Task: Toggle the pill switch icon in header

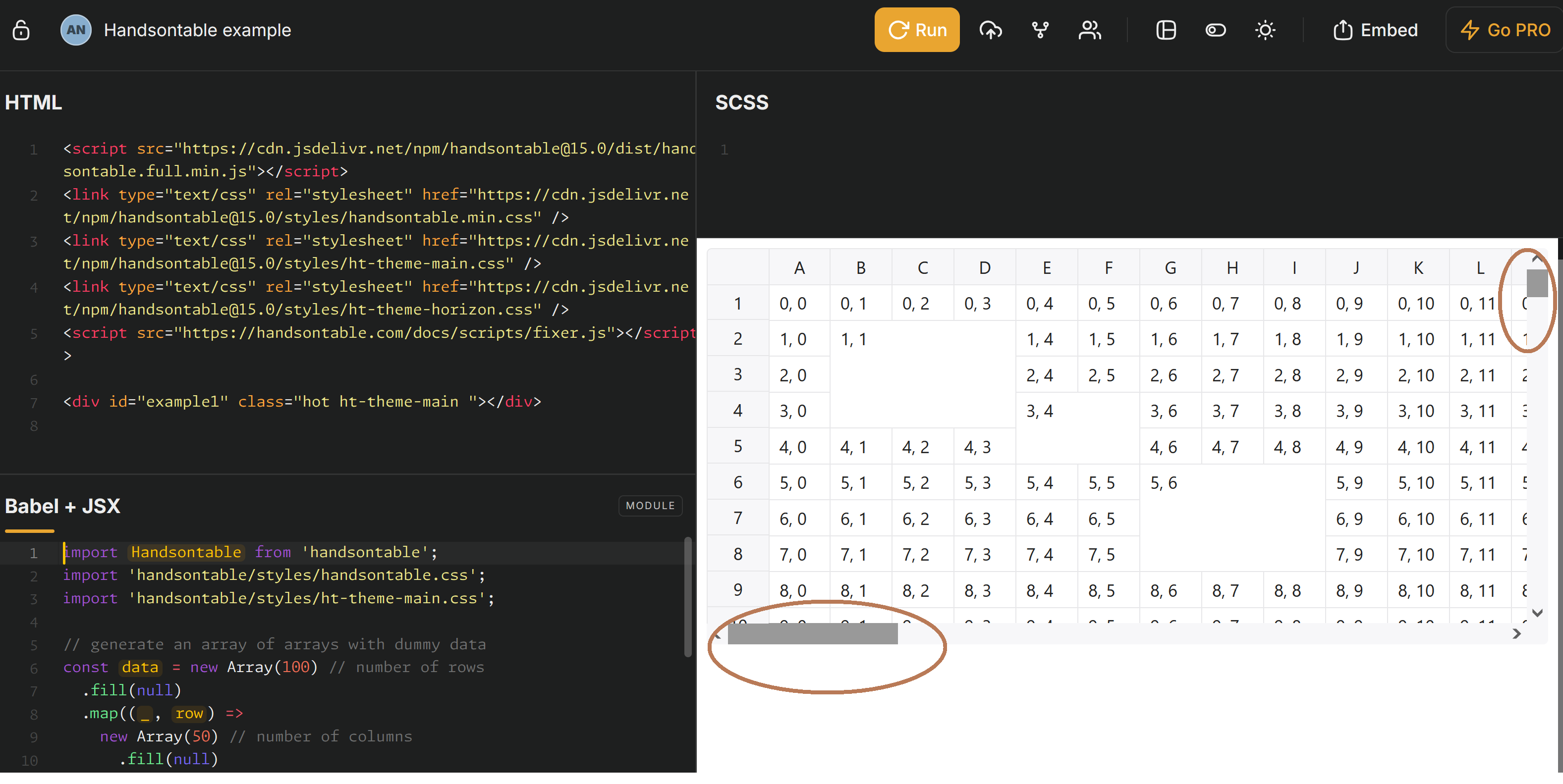Action: [x=1215, y=30]
